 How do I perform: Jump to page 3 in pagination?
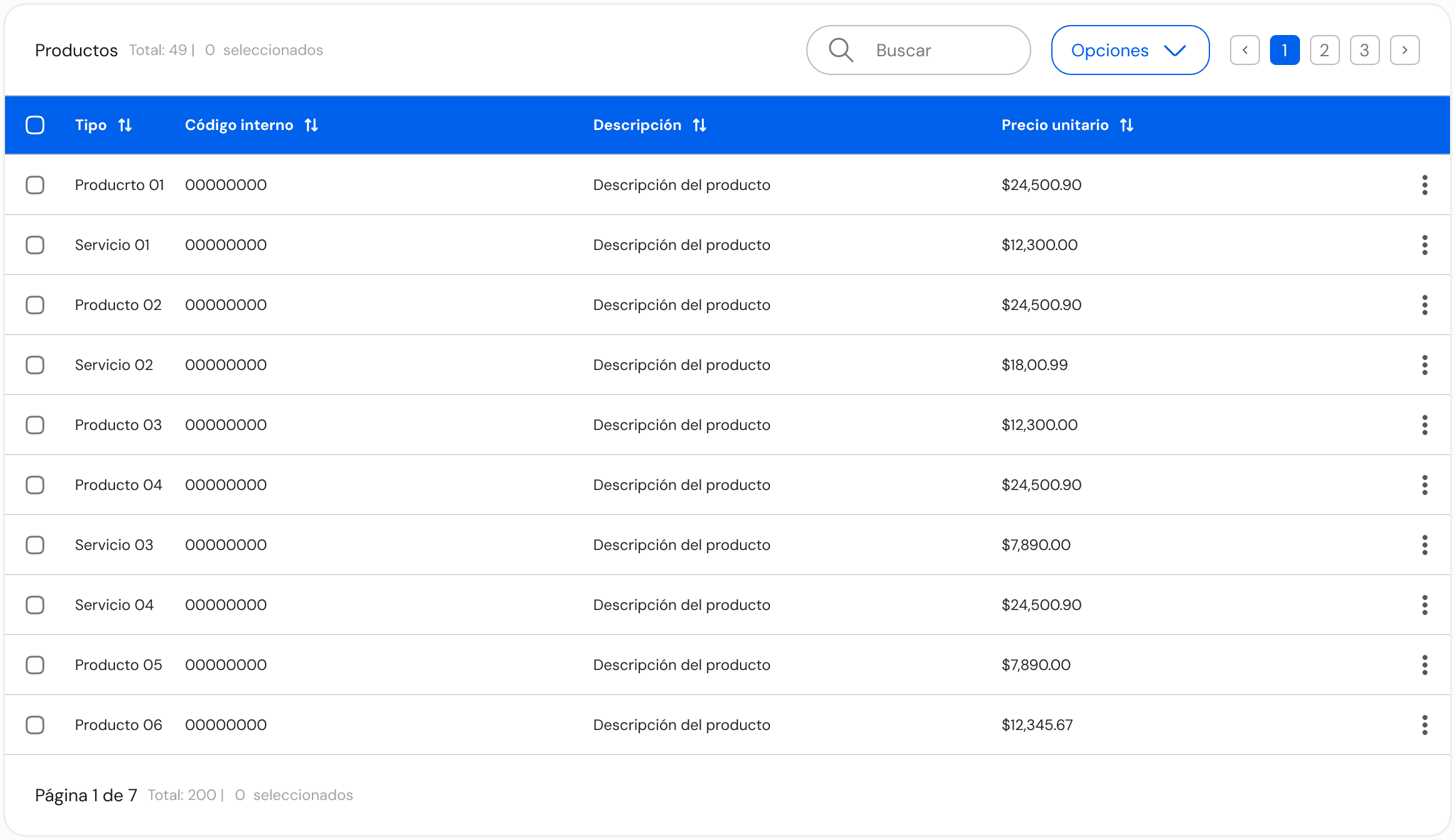coord(1365,50)
